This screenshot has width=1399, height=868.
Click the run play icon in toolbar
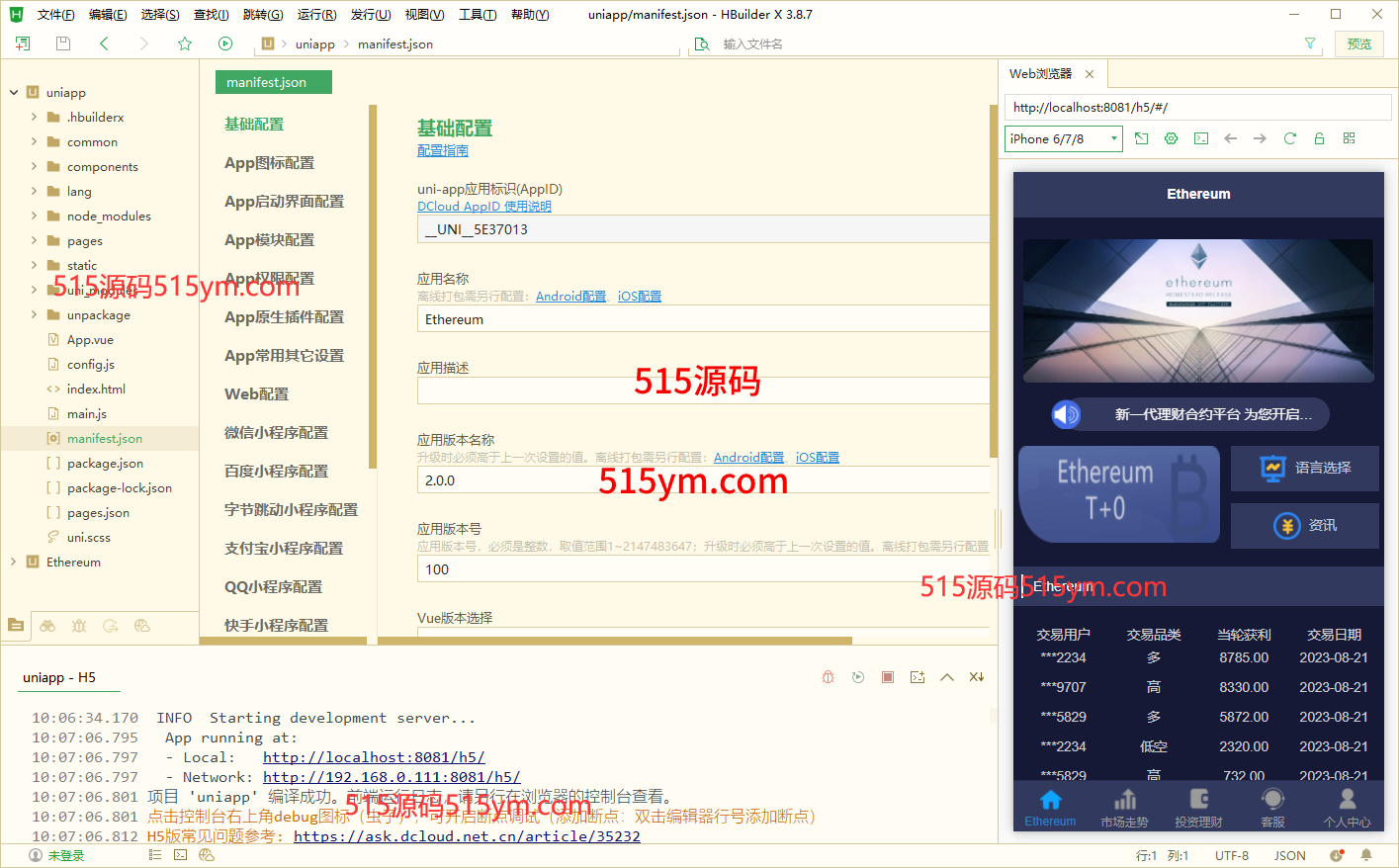225,43
